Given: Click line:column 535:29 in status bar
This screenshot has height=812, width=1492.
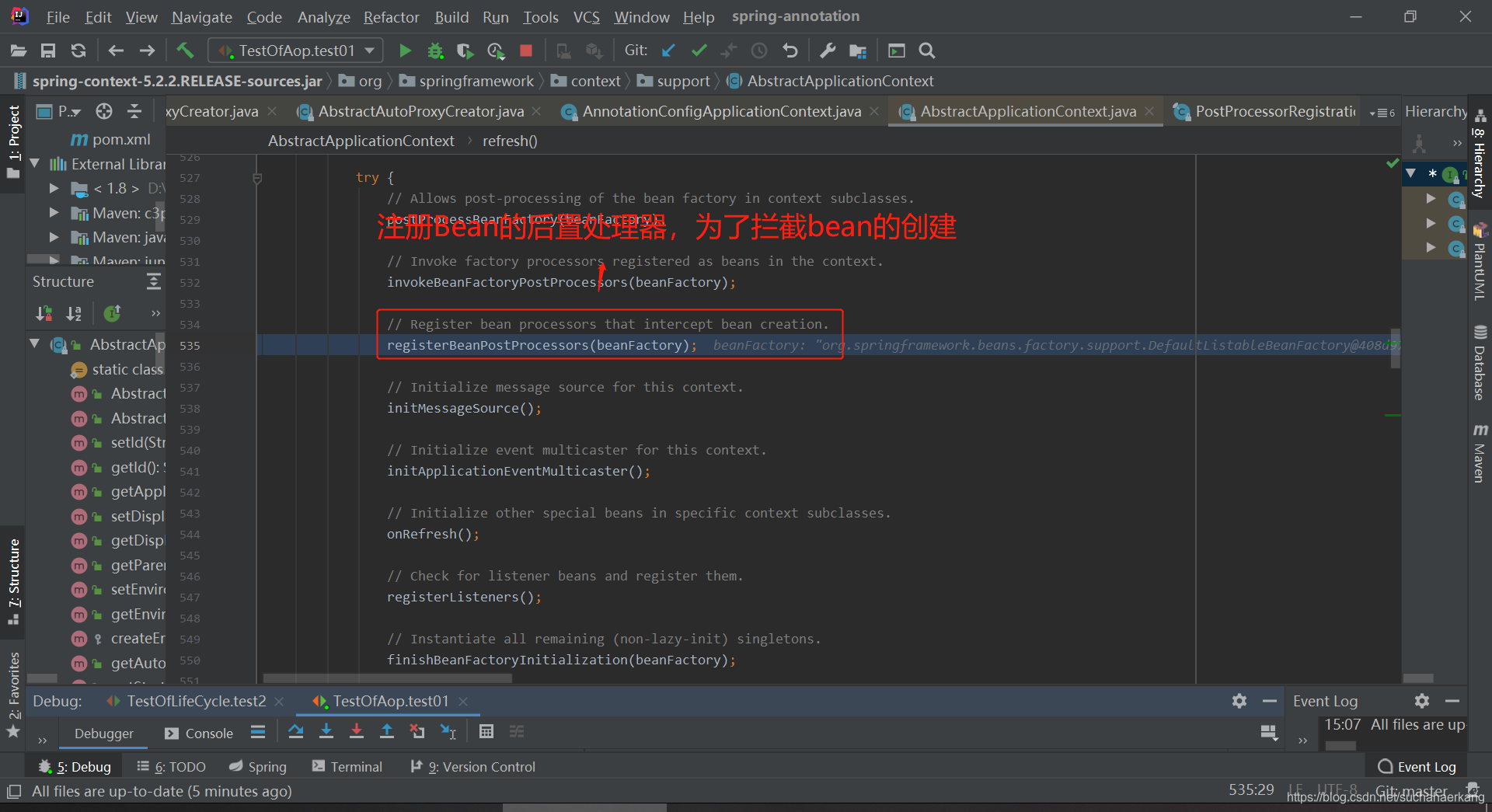Looking at the screenshot, I should pyautogui.click(x=1251, y=789).
